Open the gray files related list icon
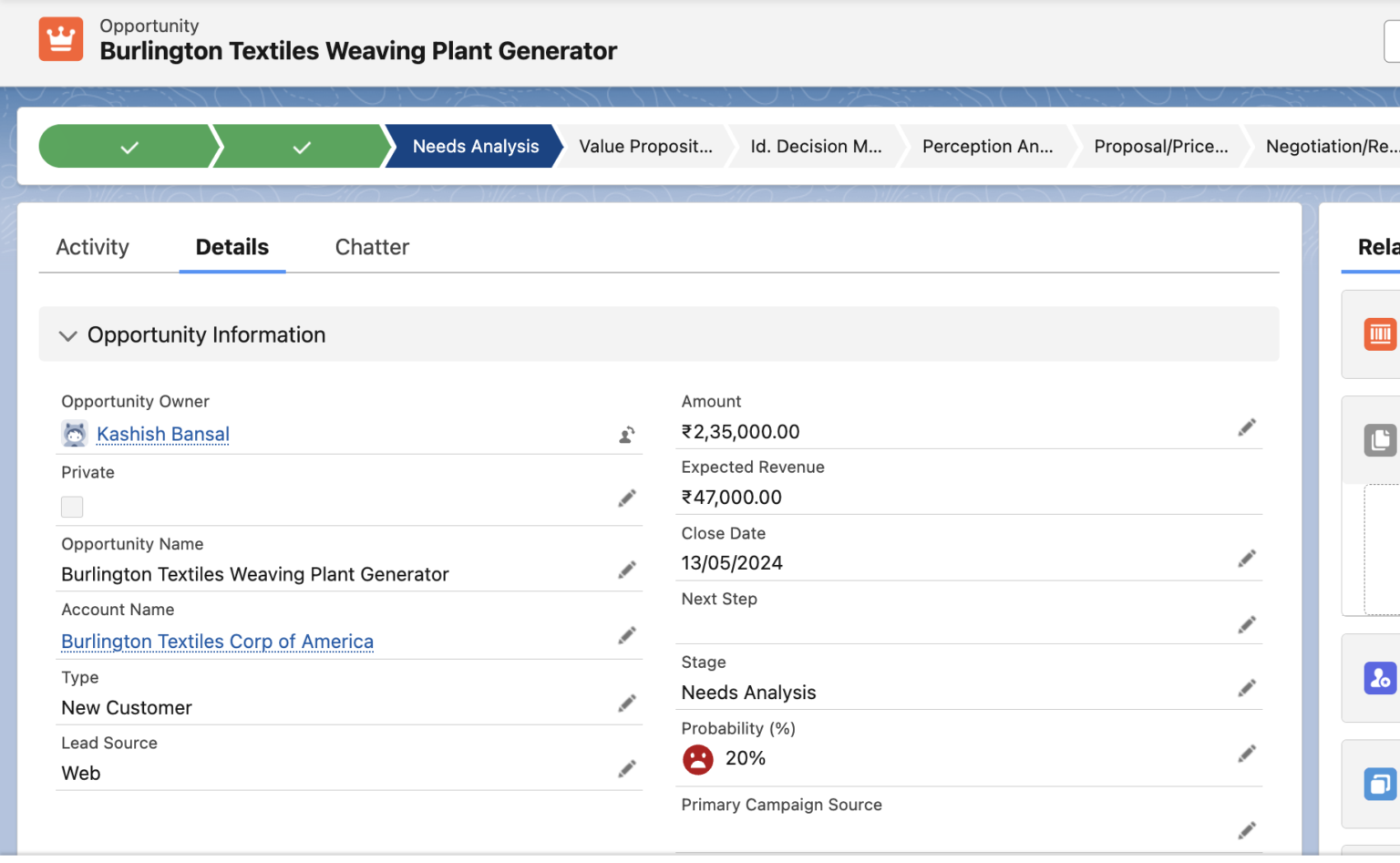The image size is (1400, 863). pyautogui.click(x=1380, y=440)
